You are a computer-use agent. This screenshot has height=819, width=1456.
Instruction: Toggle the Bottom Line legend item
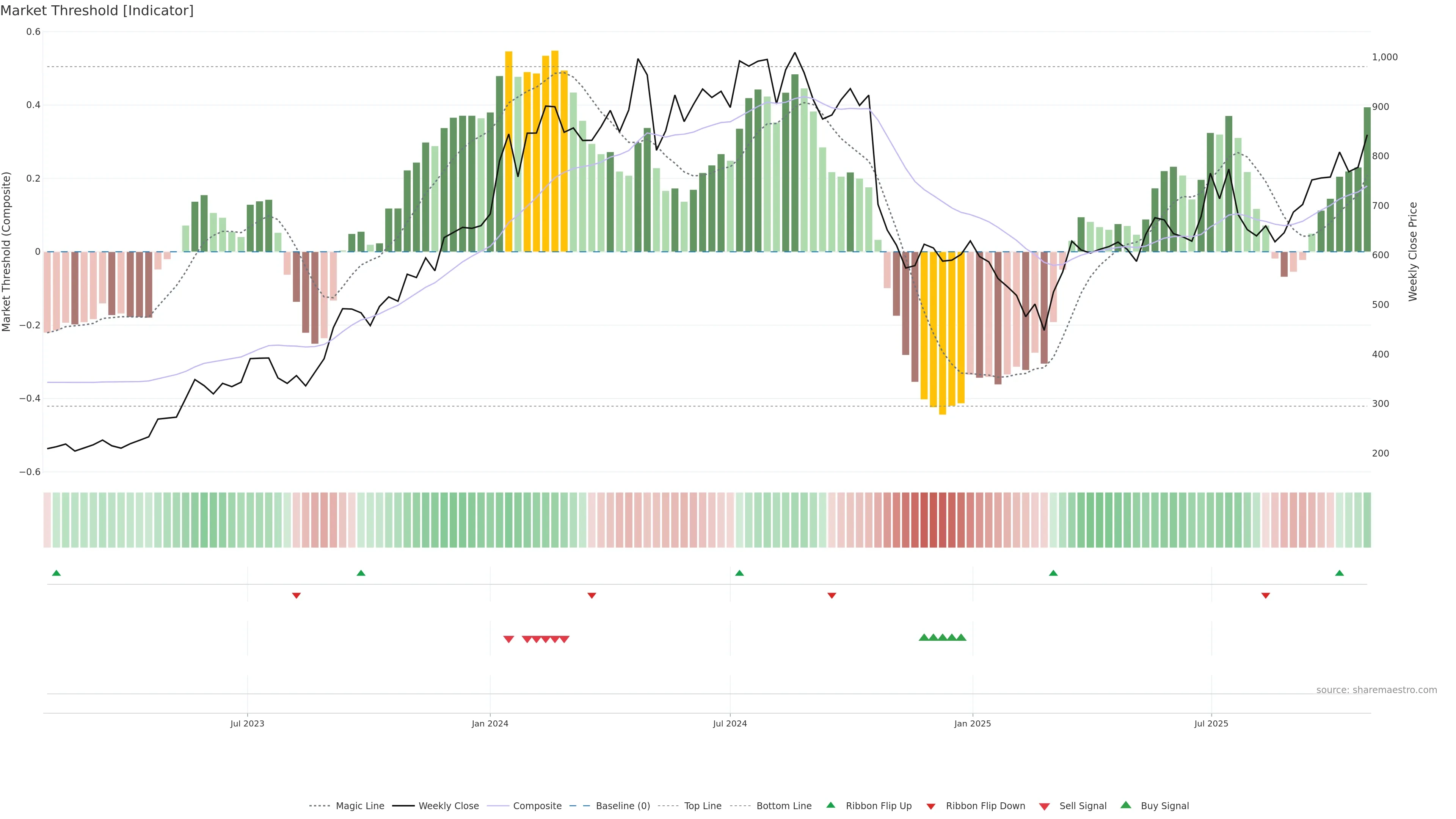click(783, 805)
